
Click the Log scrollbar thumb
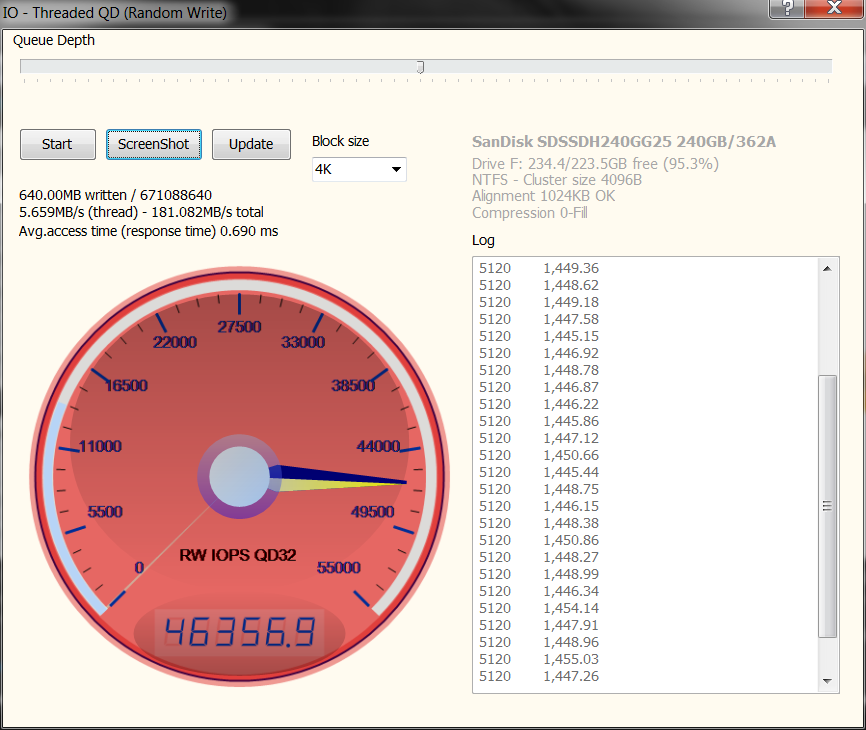[x=828, y=506]
